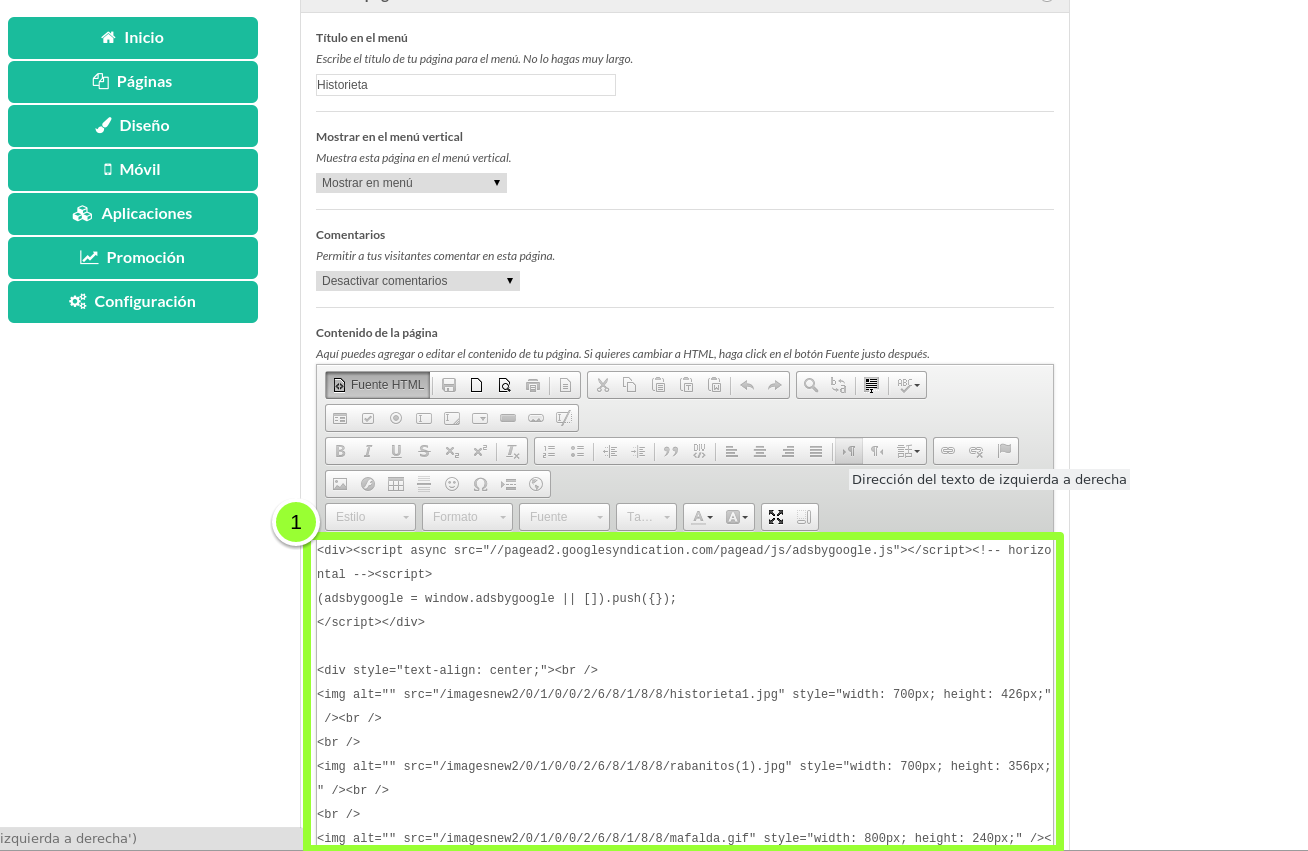
Task: Open the Estilo styles dropdown
Action: point(370,517)
